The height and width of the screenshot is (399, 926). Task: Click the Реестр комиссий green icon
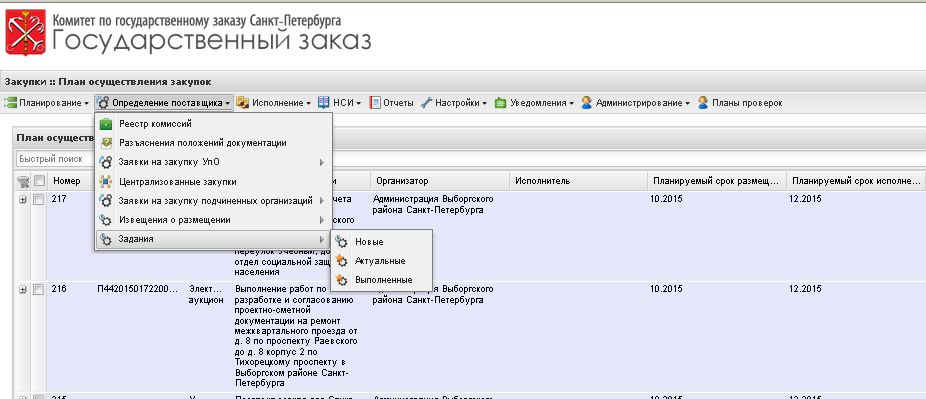tap(106, 124)
